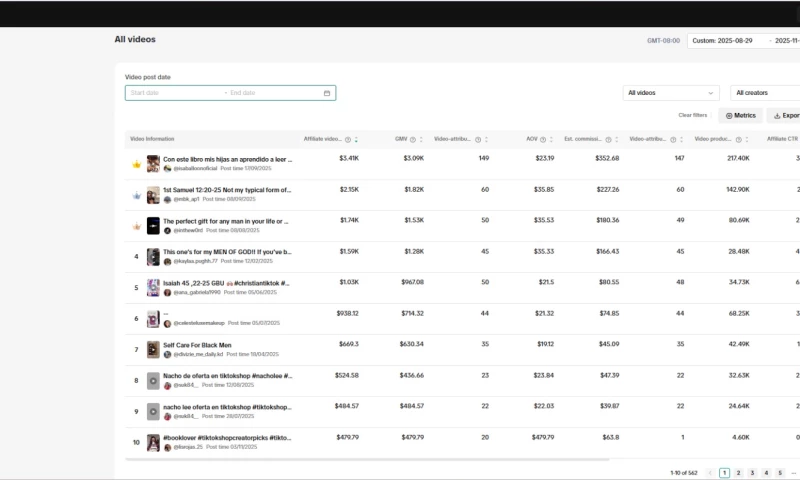Click $3.41K value in first row
800x480 pixels.
[x=349, y=158]
